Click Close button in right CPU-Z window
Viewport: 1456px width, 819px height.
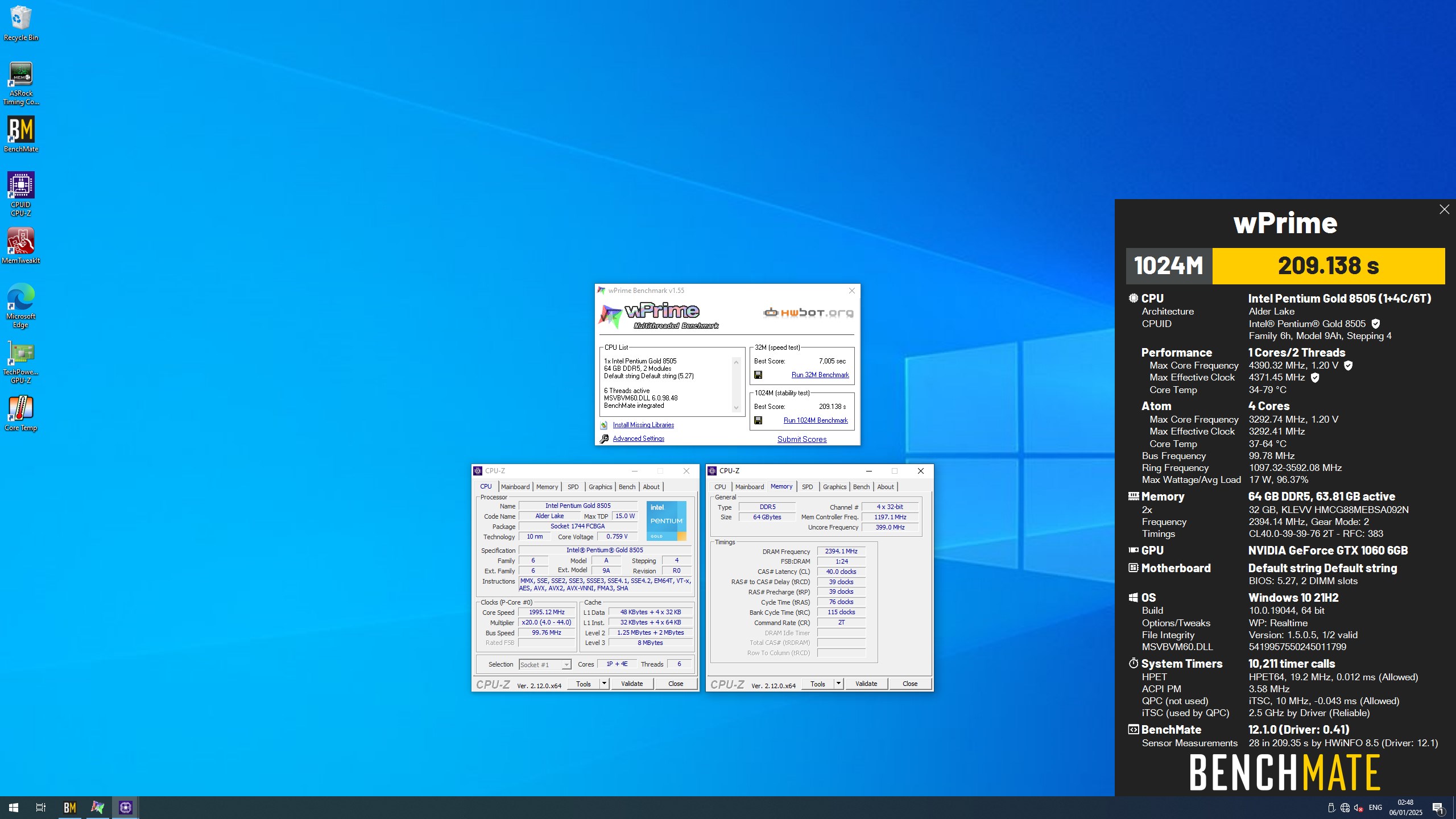click(910, 684)
